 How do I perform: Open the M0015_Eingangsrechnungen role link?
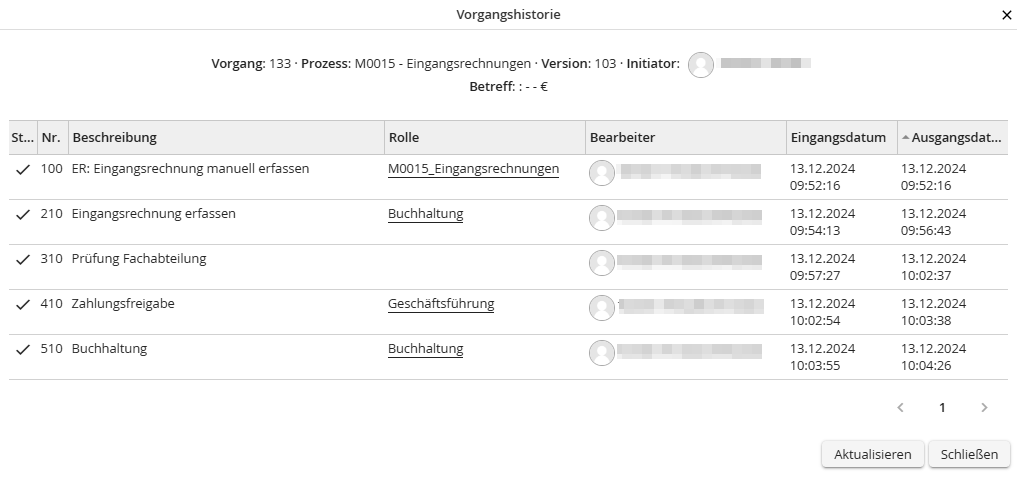(473, 169)
